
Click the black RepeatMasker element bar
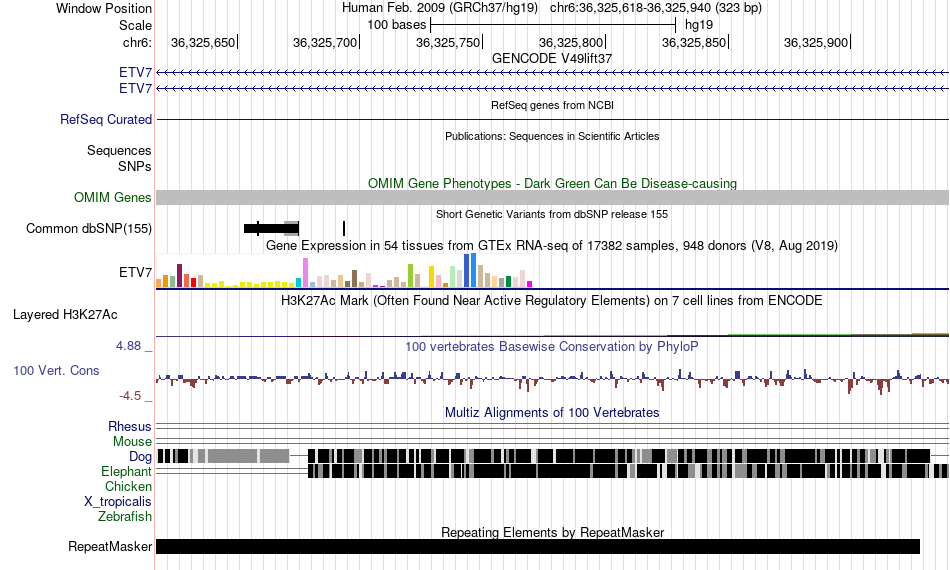538,546
